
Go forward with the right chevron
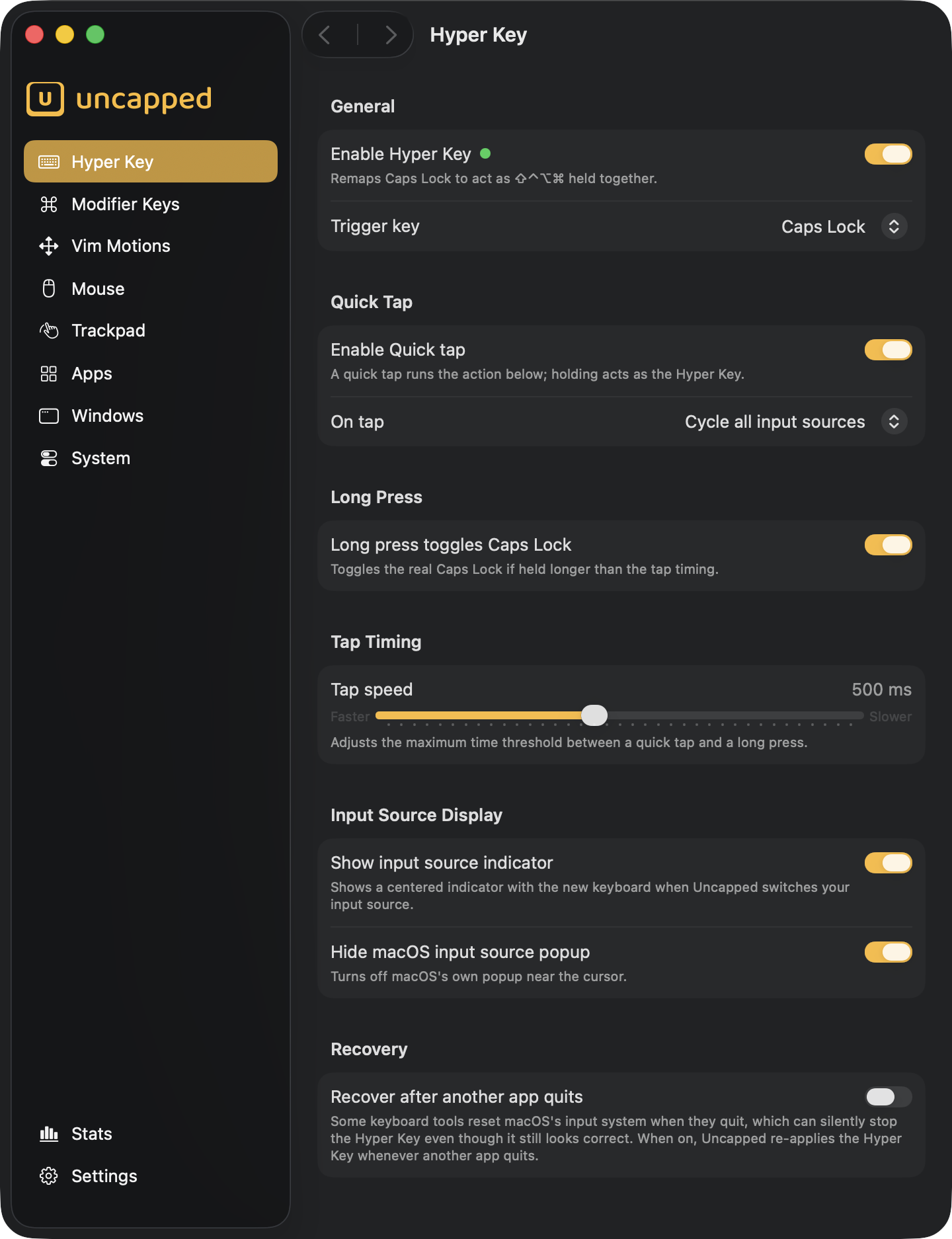click(391, 34)
